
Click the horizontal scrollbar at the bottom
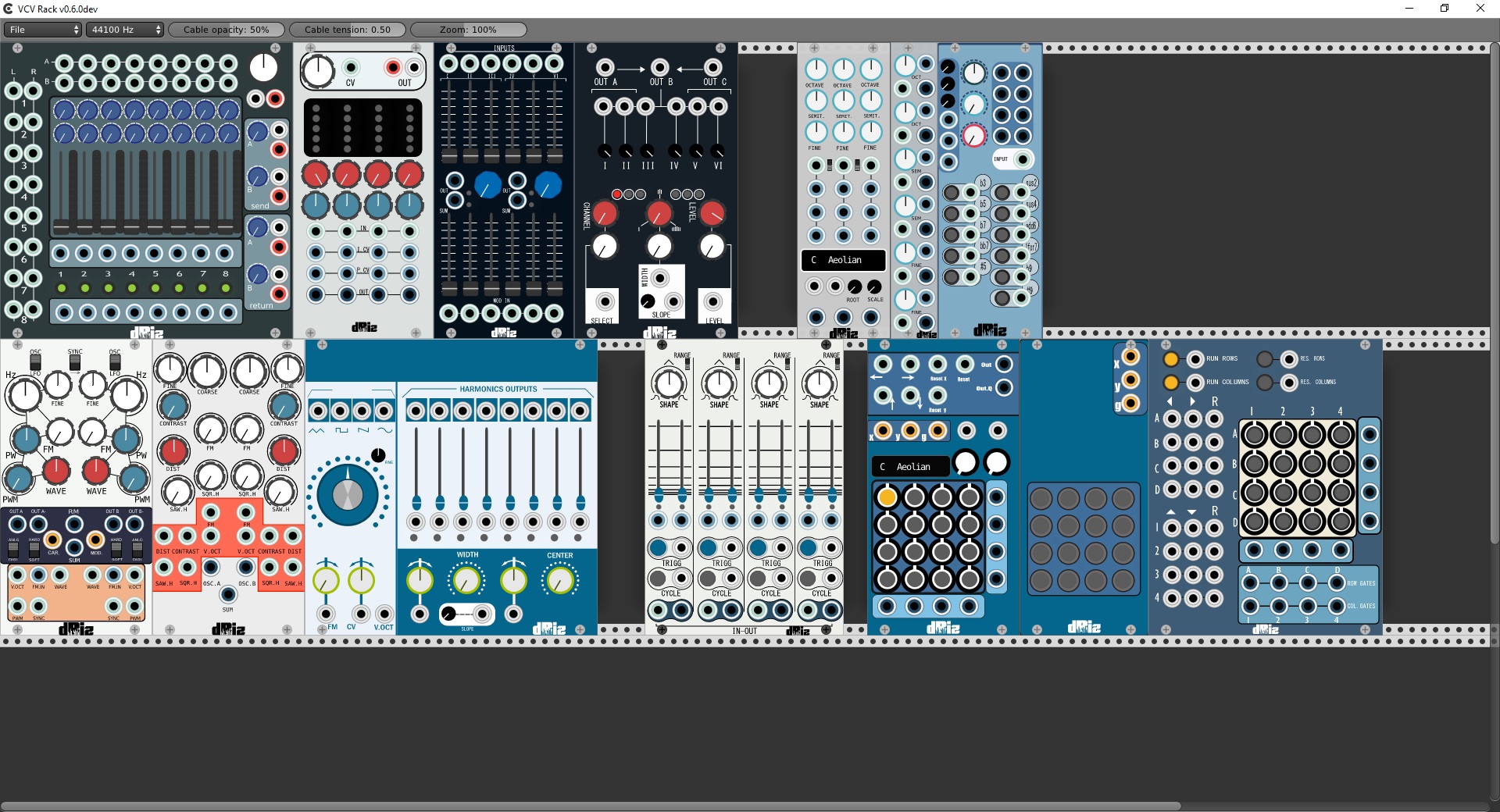[x=591, y=806]
